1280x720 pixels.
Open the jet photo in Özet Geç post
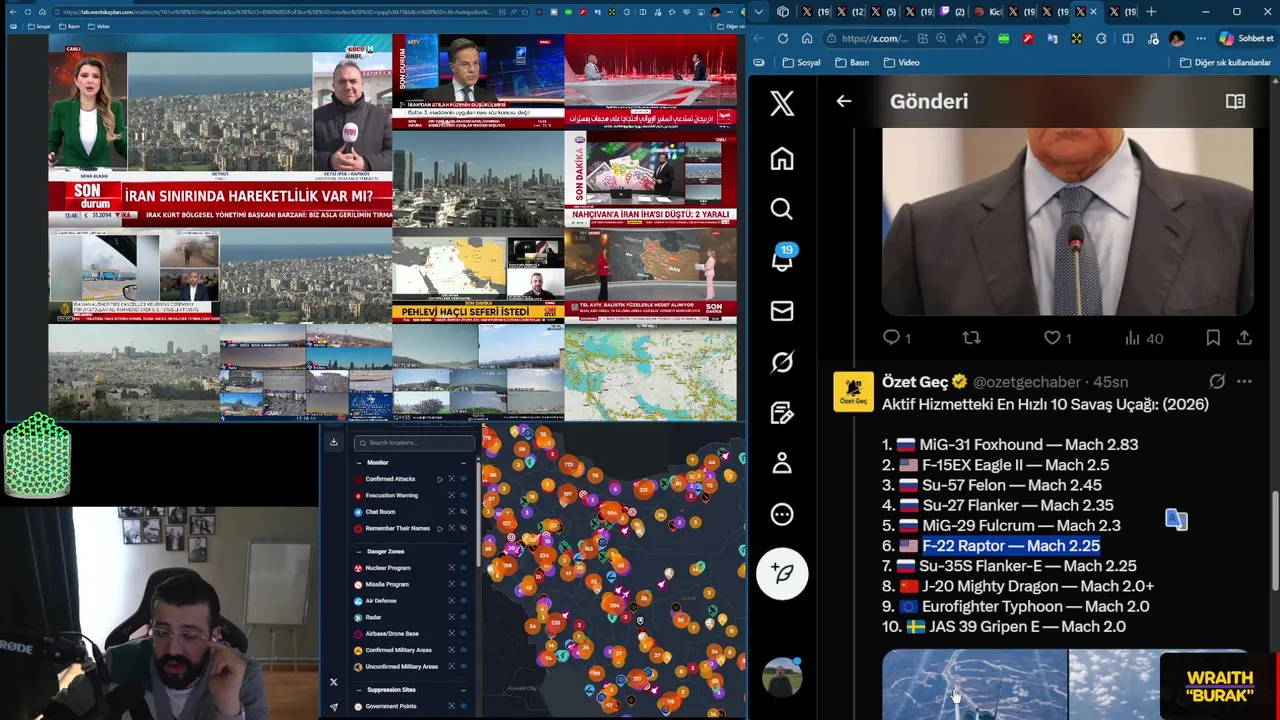(975, 684)
